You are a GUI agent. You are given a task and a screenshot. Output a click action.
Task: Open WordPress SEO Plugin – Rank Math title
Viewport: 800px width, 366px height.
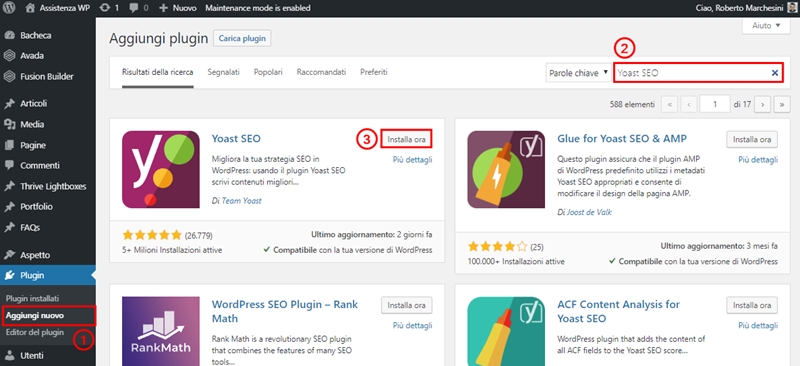[x=285, y=311]
